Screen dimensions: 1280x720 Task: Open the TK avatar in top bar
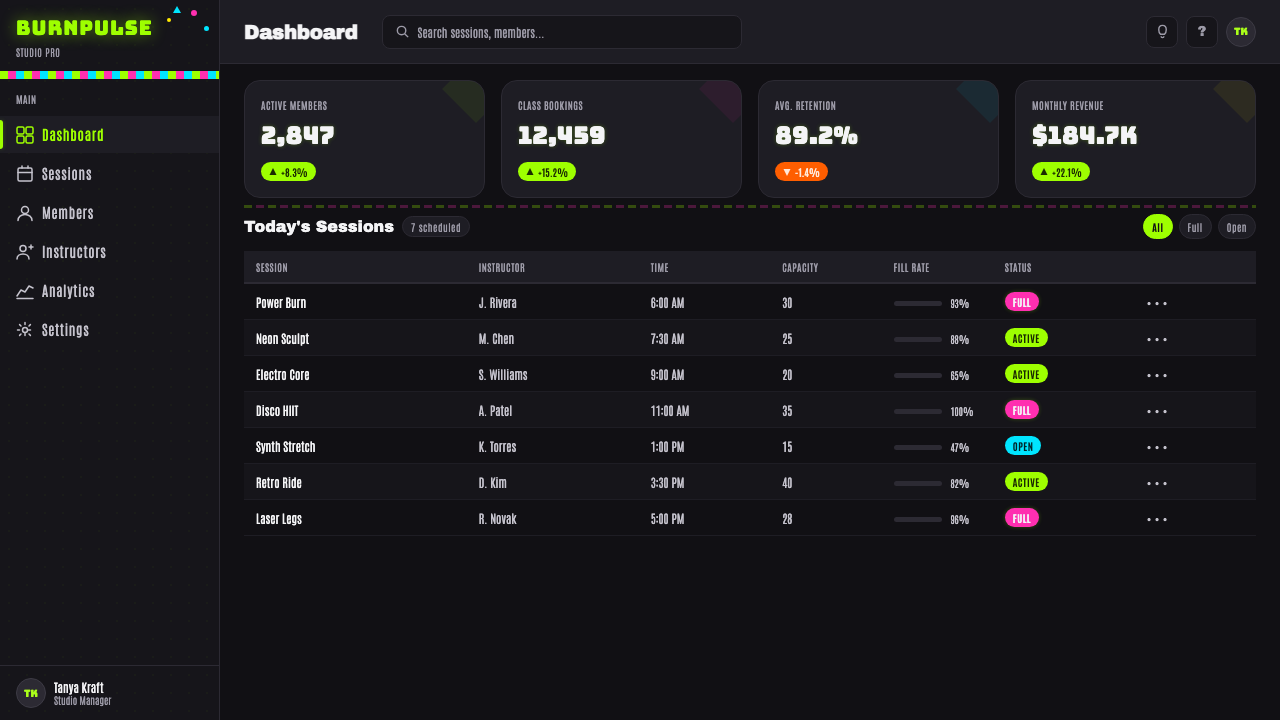[1241, 32]
